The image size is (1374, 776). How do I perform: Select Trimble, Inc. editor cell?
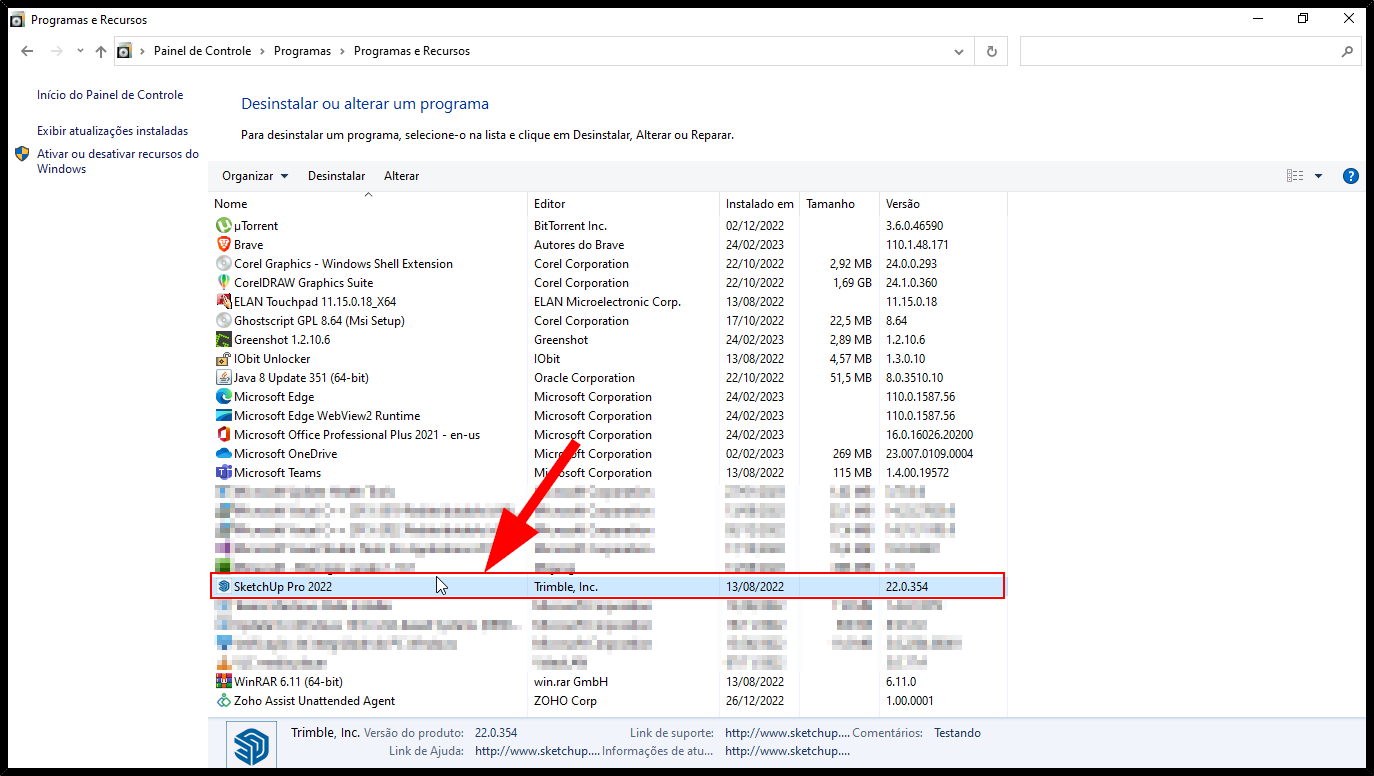click(565, 587)
